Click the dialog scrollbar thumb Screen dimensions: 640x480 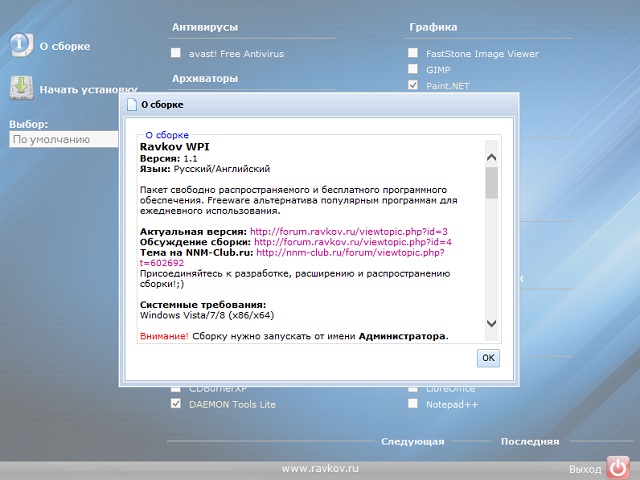491,182
